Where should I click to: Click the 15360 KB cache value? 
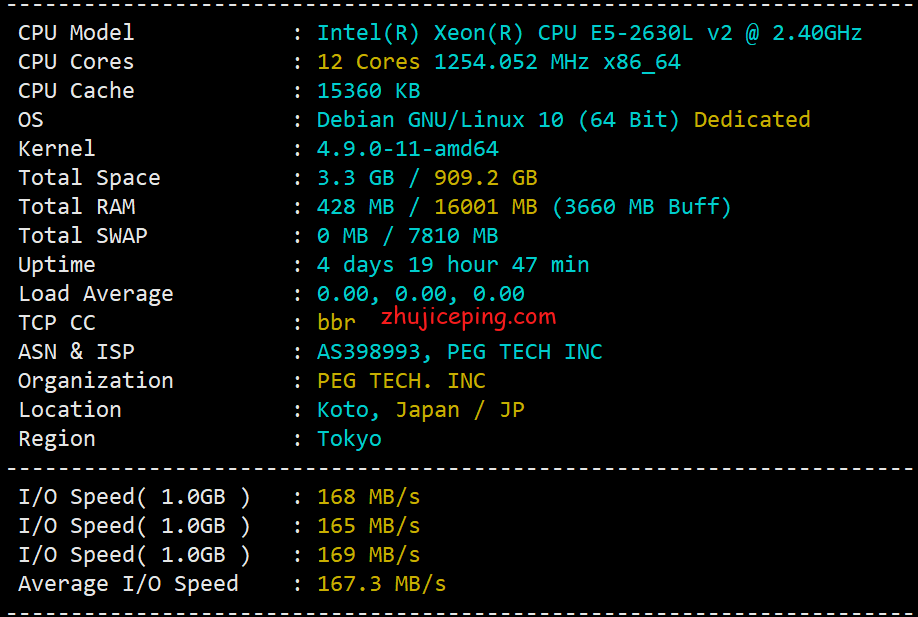click(368, 91)
